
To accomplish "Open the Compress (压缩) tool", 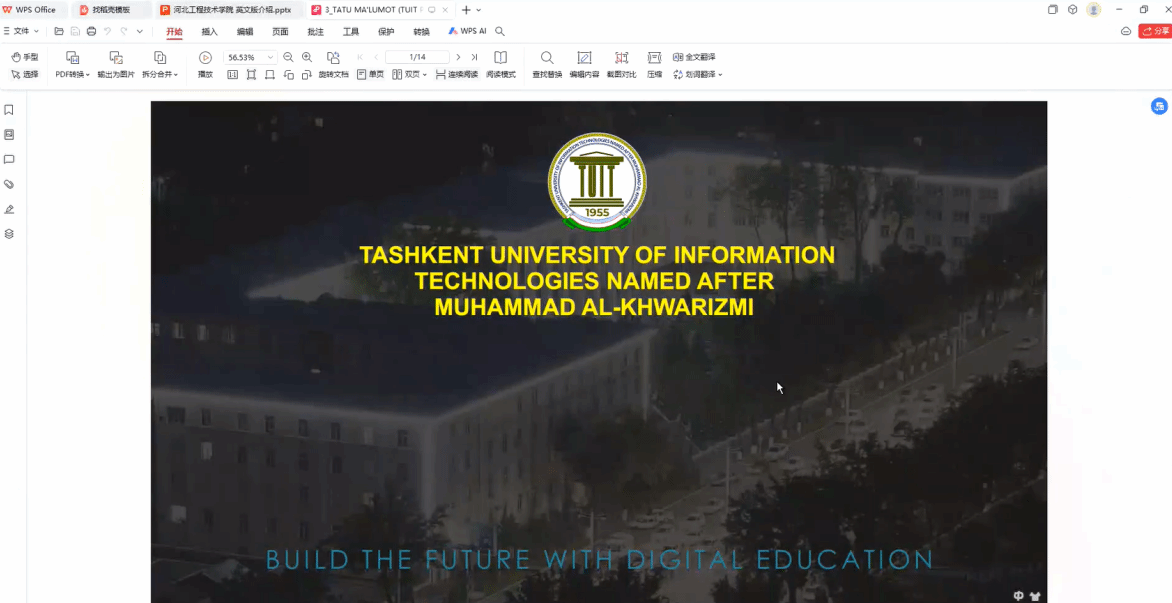I will [x=654, y=58].
